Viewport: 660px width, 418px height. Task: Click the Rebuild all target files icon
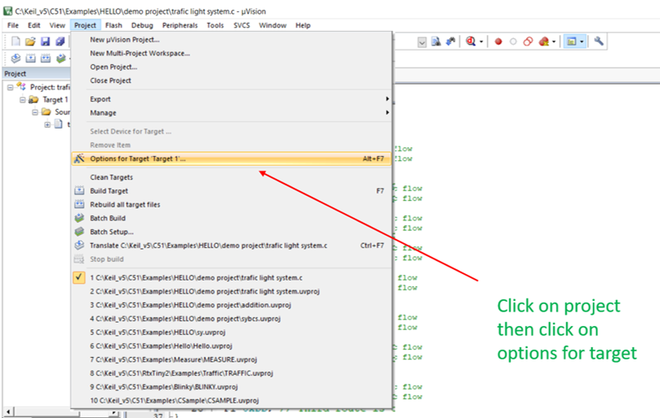click(x=79, y=205)
